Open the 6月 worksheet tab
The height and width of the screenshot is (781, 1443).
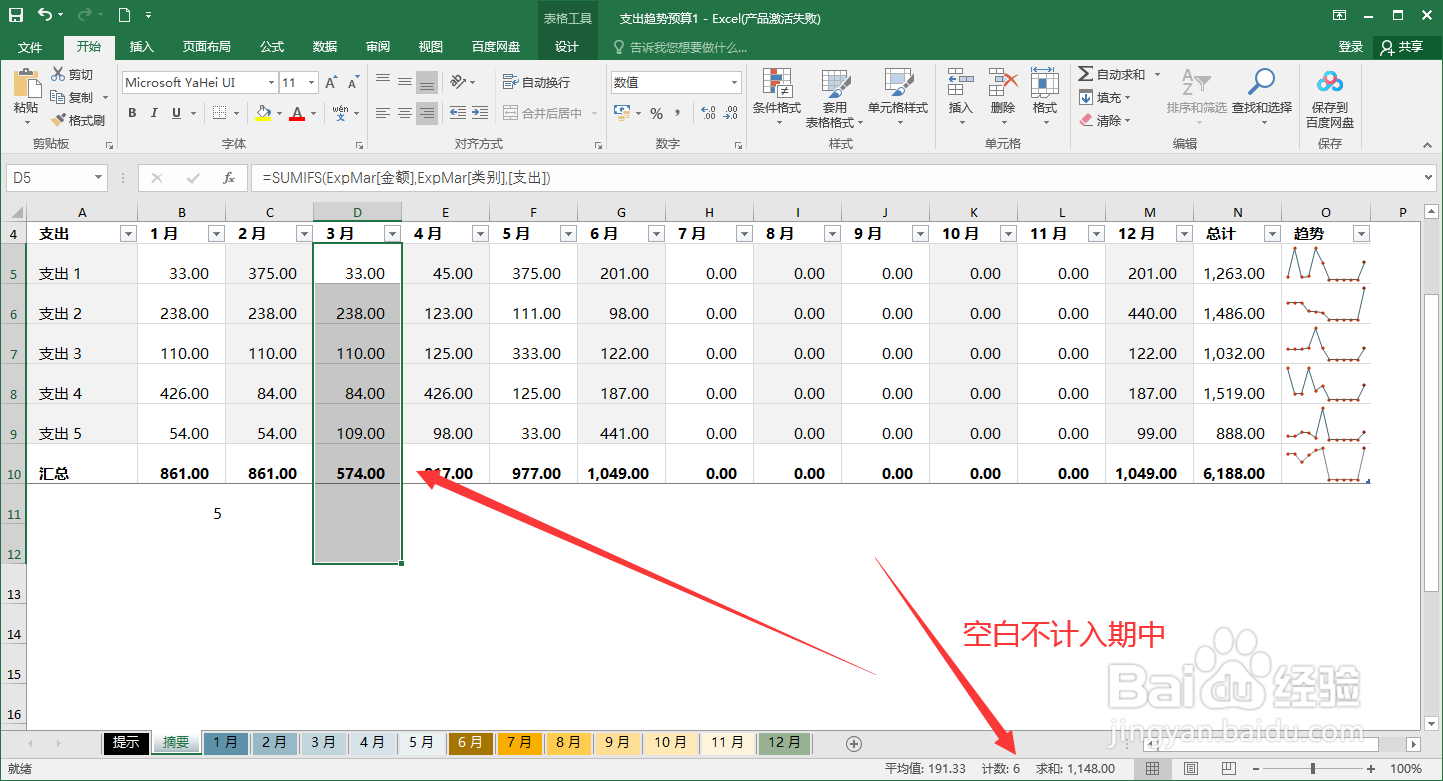pos(470,743)
